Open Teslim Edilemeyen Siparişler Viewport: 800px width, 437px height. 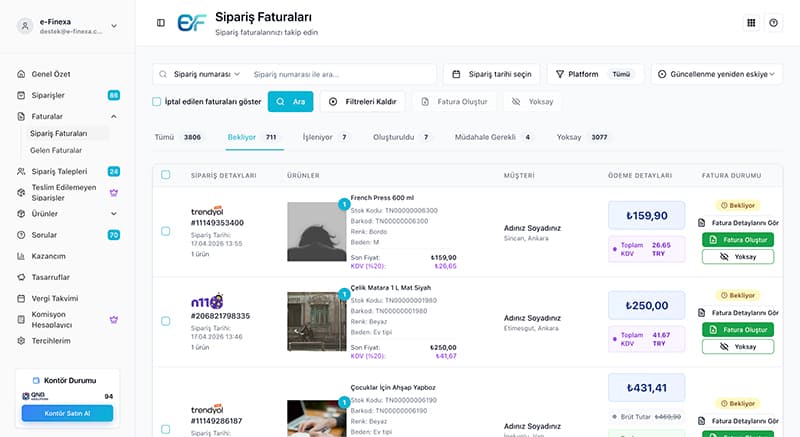(64, 193)
